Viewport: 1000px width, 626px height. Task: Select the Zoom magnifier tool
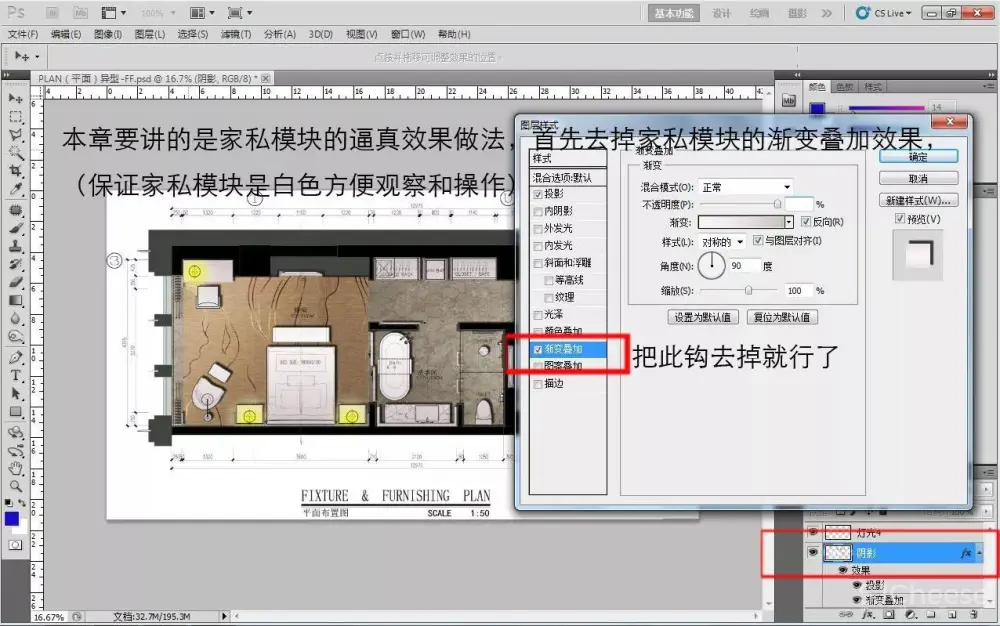[x=16, y=485]
